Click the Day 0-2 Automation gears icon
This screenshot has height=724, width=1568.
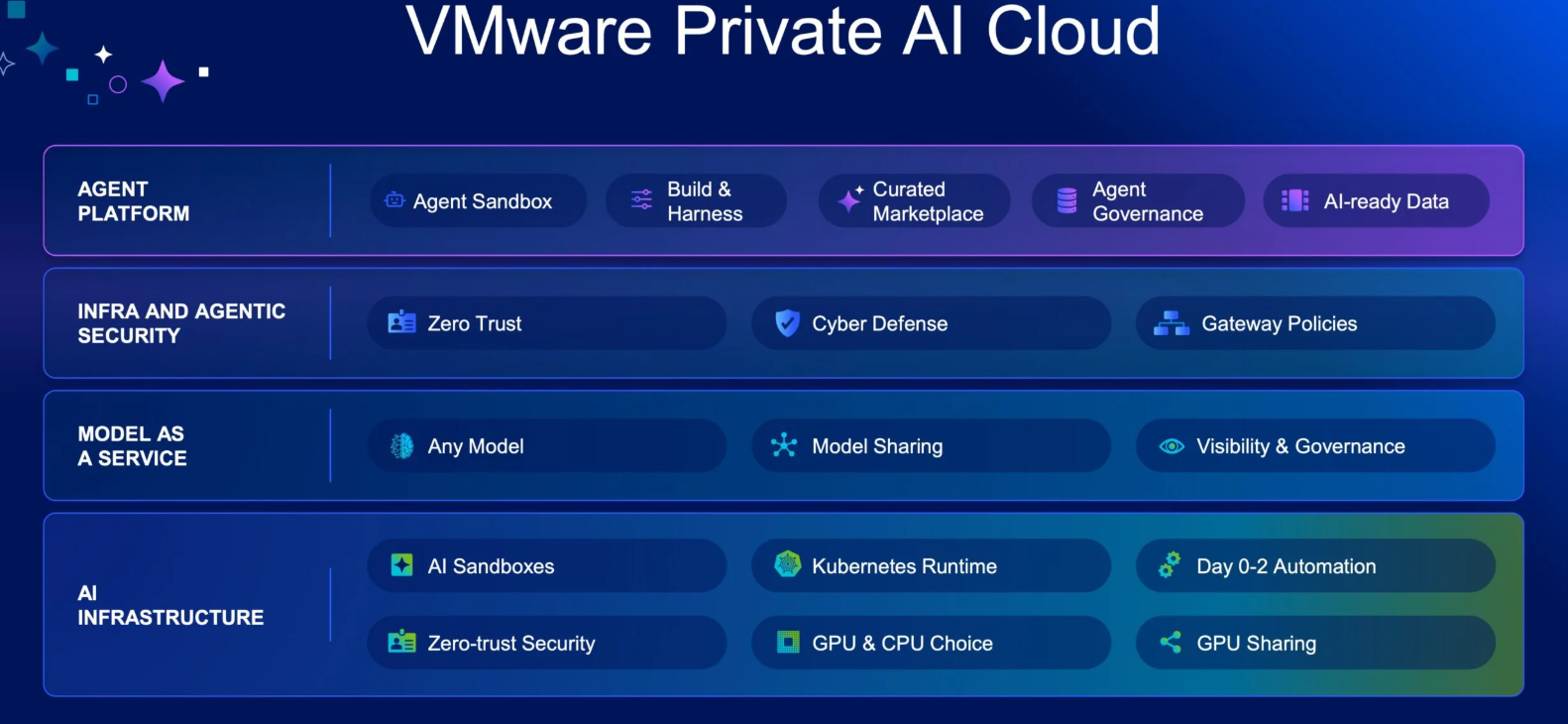tap(1170, 564)
